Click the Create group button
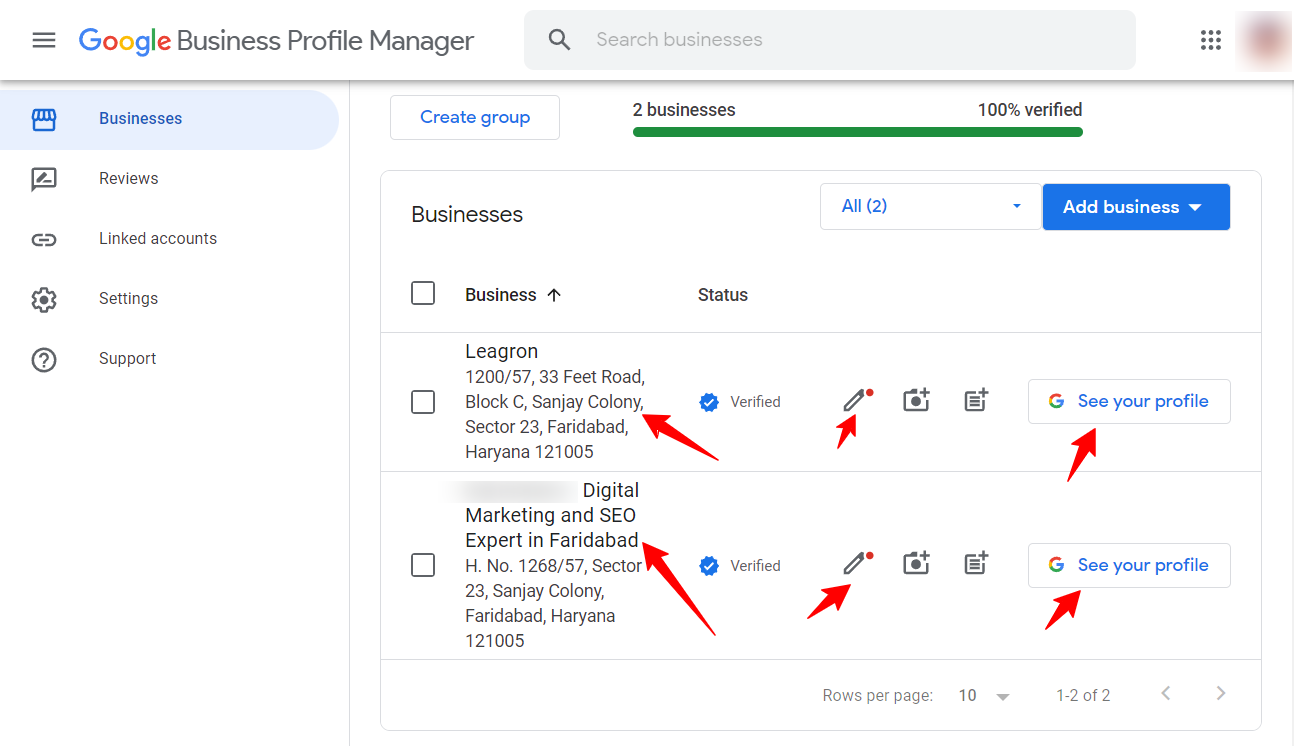Viewport: 1294px width, 746px height. 475,117
